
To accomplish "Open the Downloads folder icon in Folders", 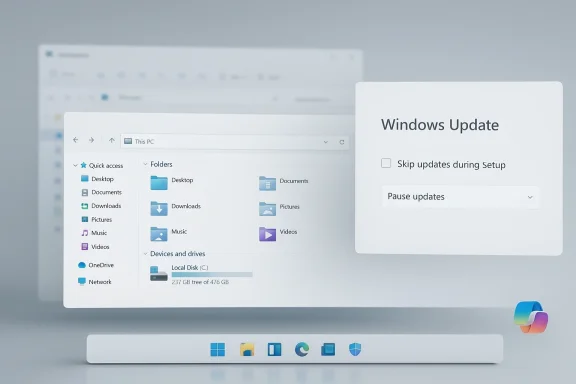I will [159, 208].
